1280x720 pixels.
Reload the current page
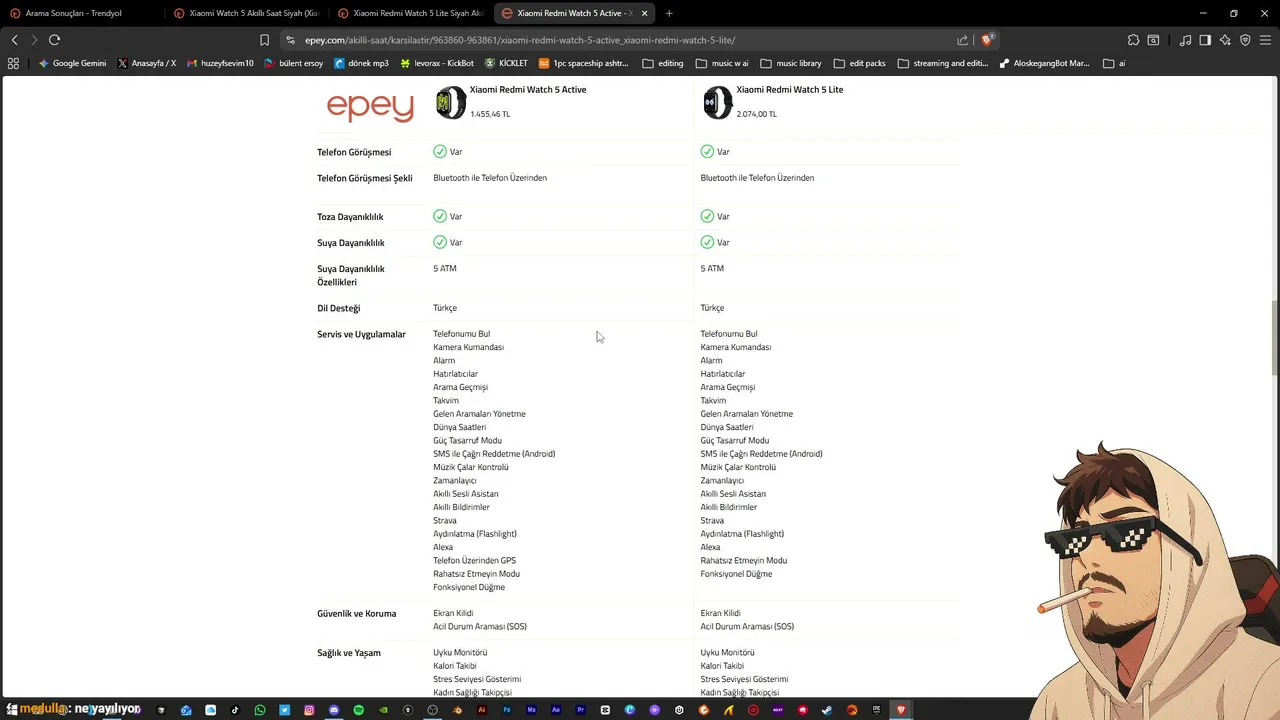coord(54,40)
